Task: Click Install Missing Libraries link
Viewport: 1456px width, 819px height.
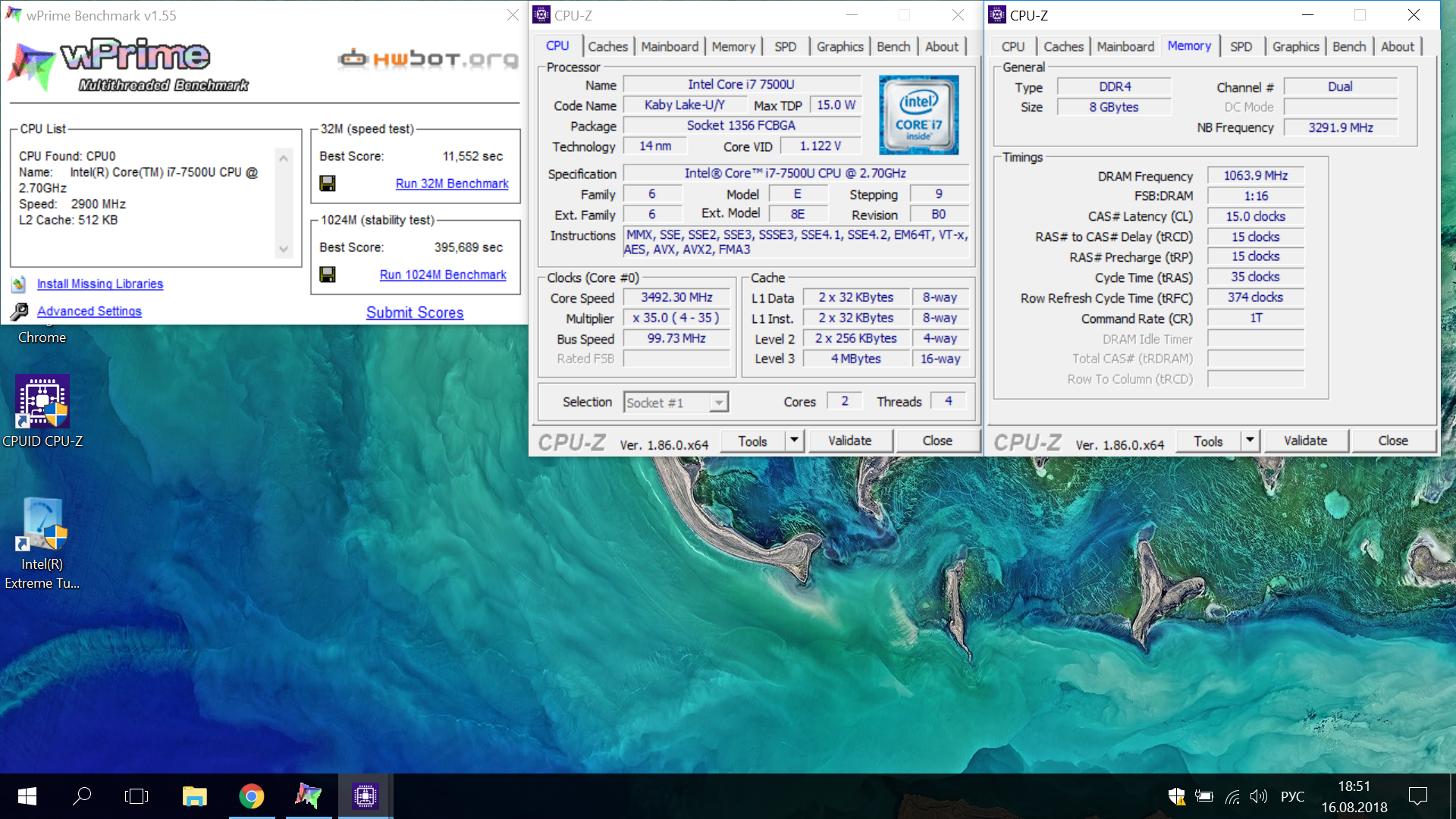Action: tap(100, 284)
